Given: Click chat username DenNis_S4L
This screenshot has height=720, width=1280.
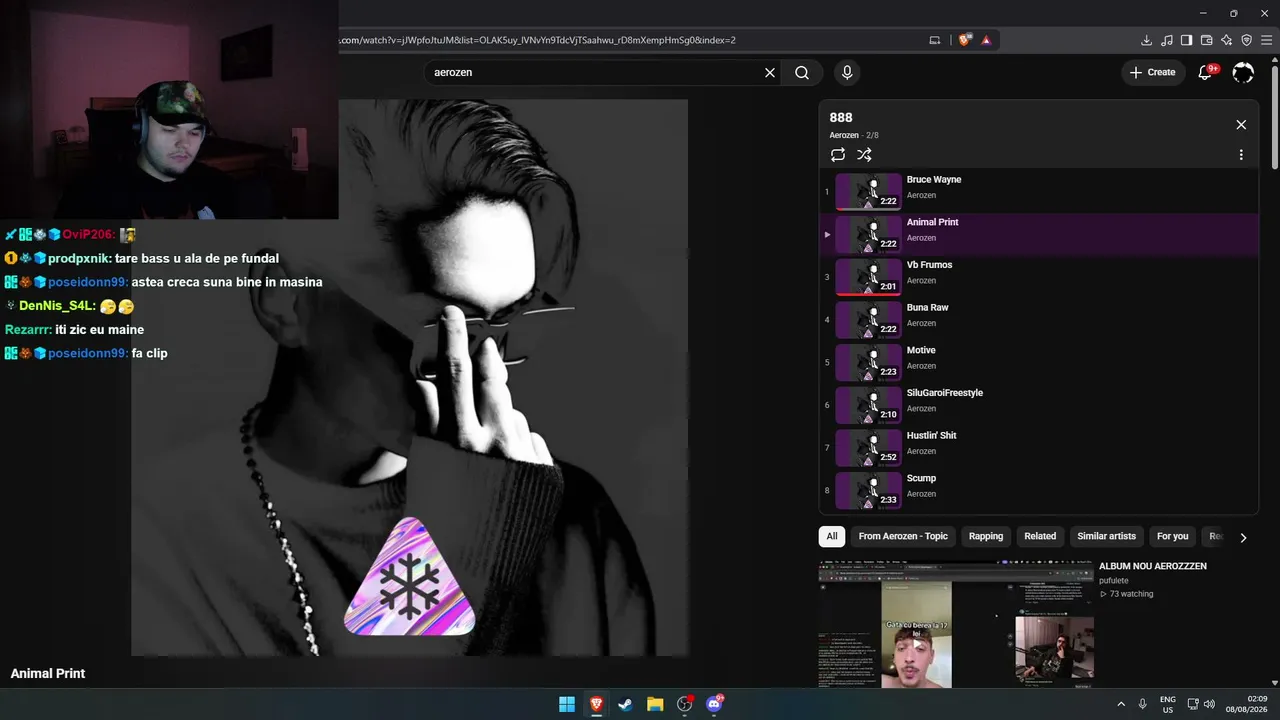Looking at the screenshot, I should pos(57,306).
